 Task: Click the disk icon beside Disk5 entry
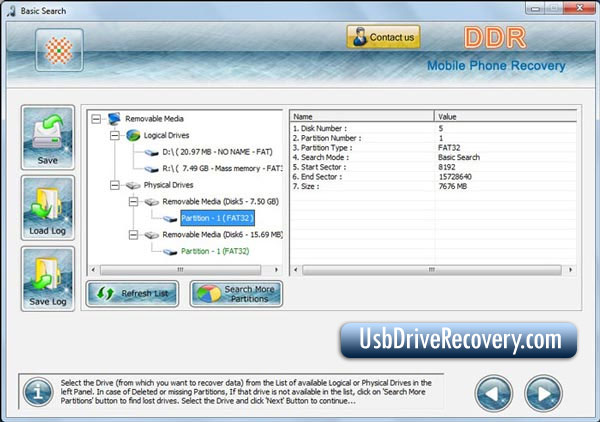[152, 202]
